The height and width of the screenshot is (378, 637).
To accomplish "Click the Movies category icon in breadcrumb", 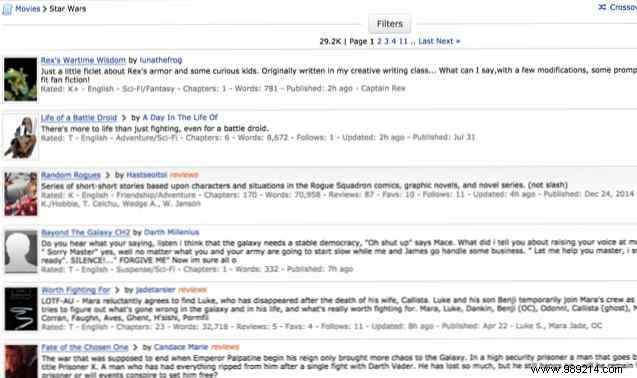I will point(7,9).
